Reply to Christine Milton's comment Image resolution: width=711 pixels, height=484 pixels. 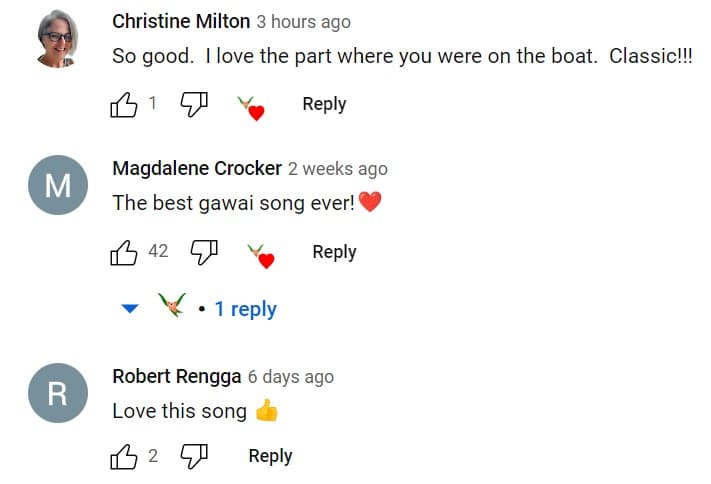(x=324, y=104)
